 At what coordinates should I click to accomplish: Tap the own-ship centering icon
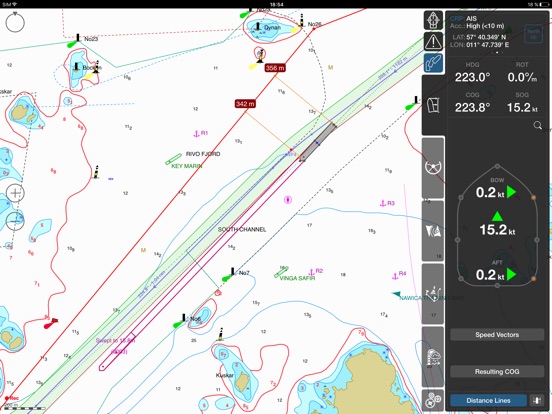coord(433,20)
